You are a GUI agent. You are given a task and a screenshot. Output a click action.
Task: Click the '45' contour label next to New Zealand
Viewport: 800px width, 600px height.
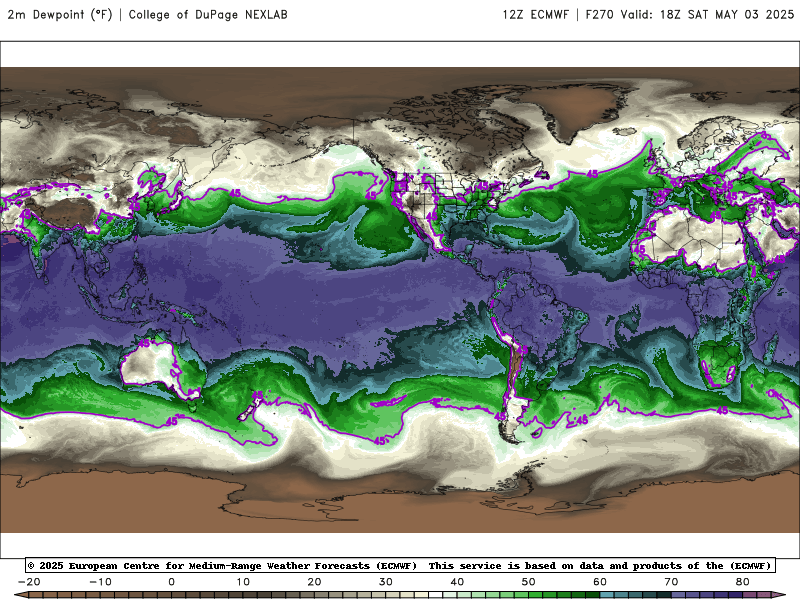coord(257,395)
